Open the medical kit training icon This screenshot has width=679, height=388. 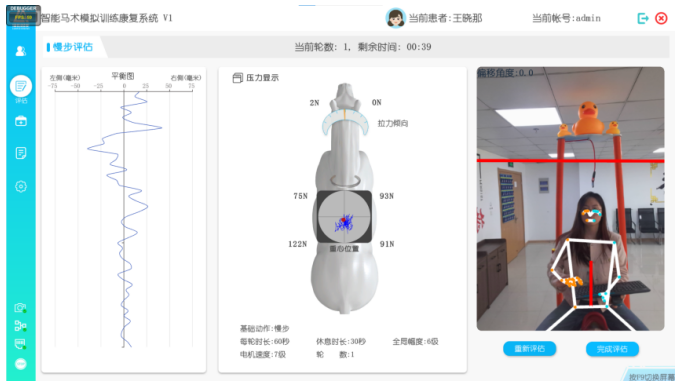point(21,121)
